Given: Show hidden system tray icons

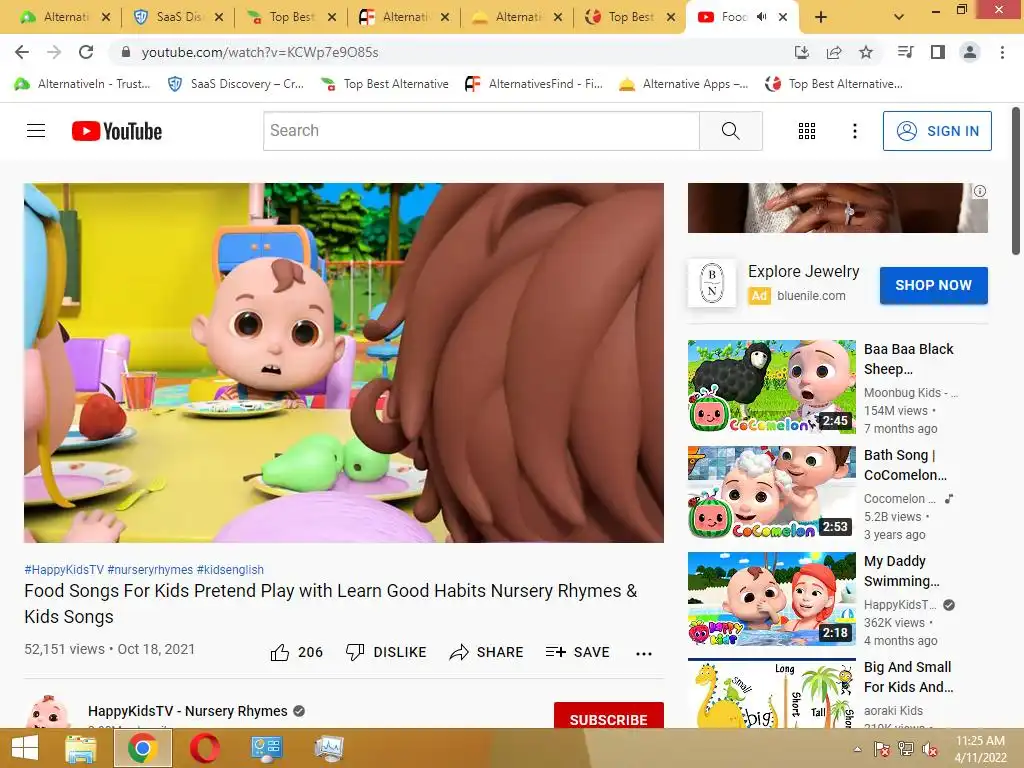Looking at the screenshot, I should 857,749.
